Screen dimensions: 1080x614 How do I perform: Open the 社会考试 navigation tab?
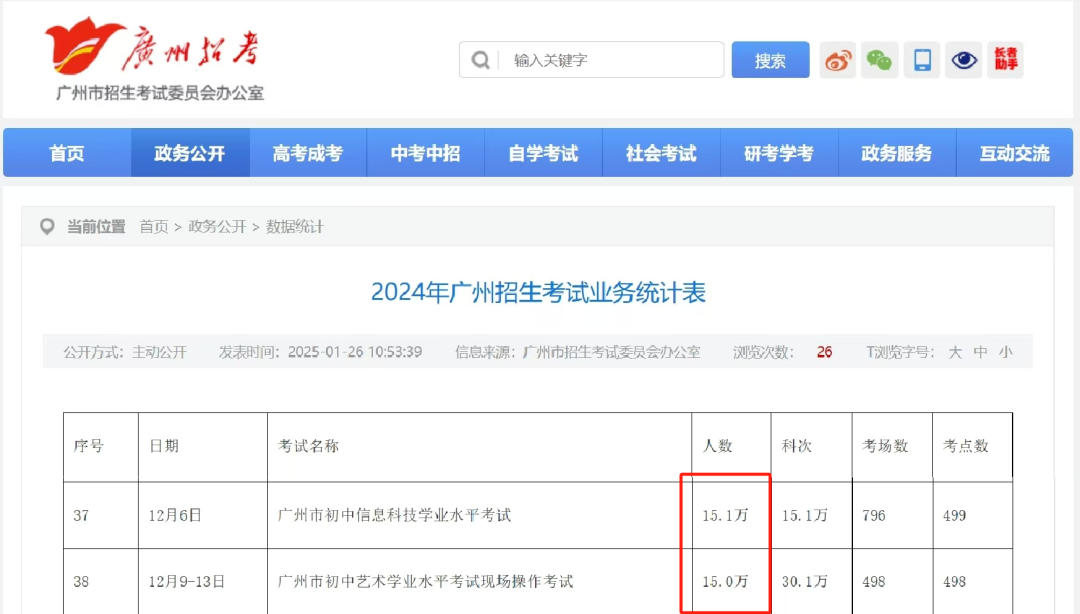tap(661, 153)
